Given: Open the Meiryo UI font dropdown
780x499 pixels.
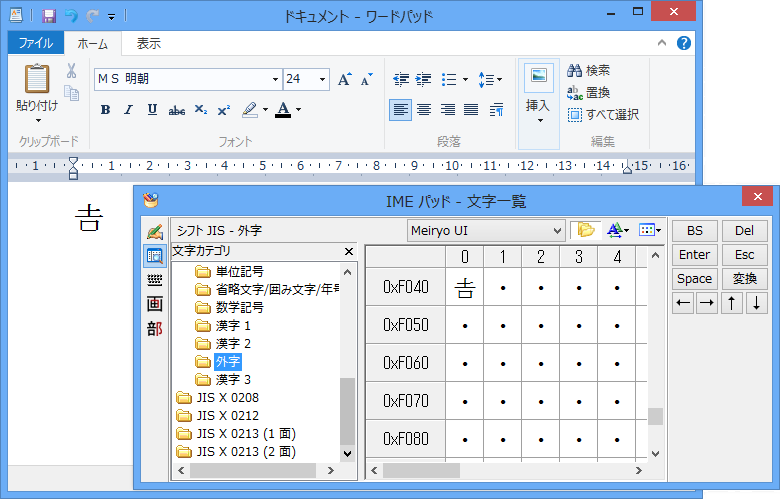Looking at the screenshot, I should (557, 230).
